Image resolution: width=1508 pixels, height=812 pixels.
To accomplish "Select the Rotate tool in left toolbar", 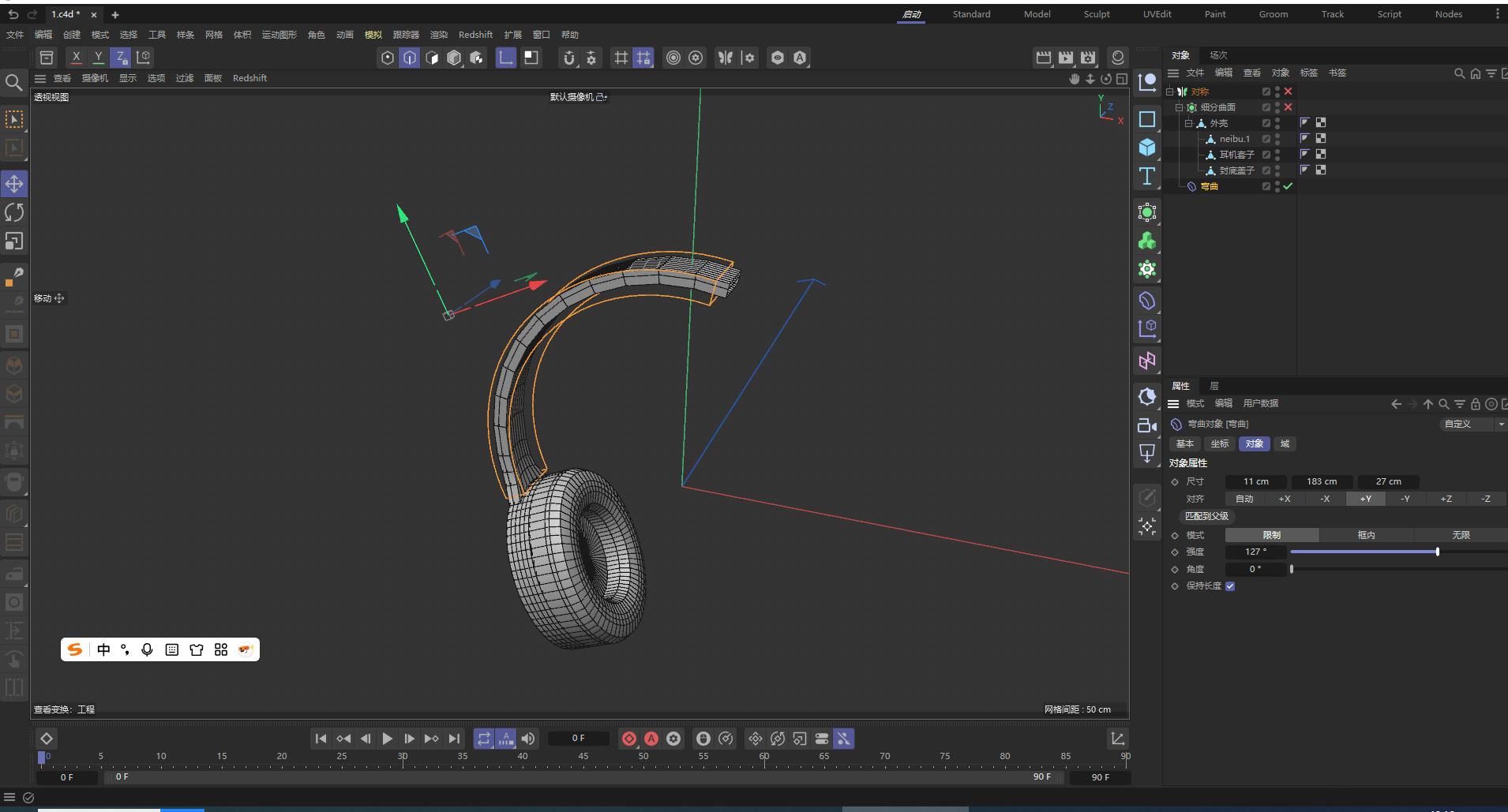I will click(14, 212).
